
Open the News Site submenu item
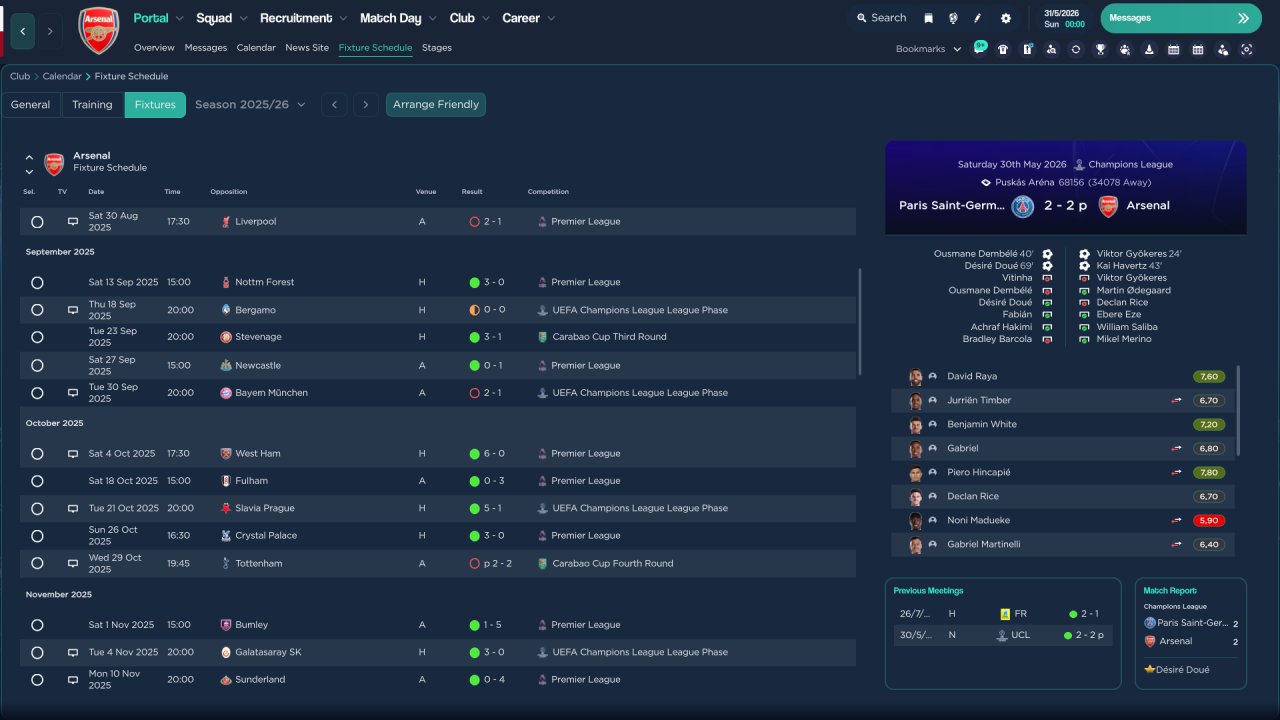point(306,48)
